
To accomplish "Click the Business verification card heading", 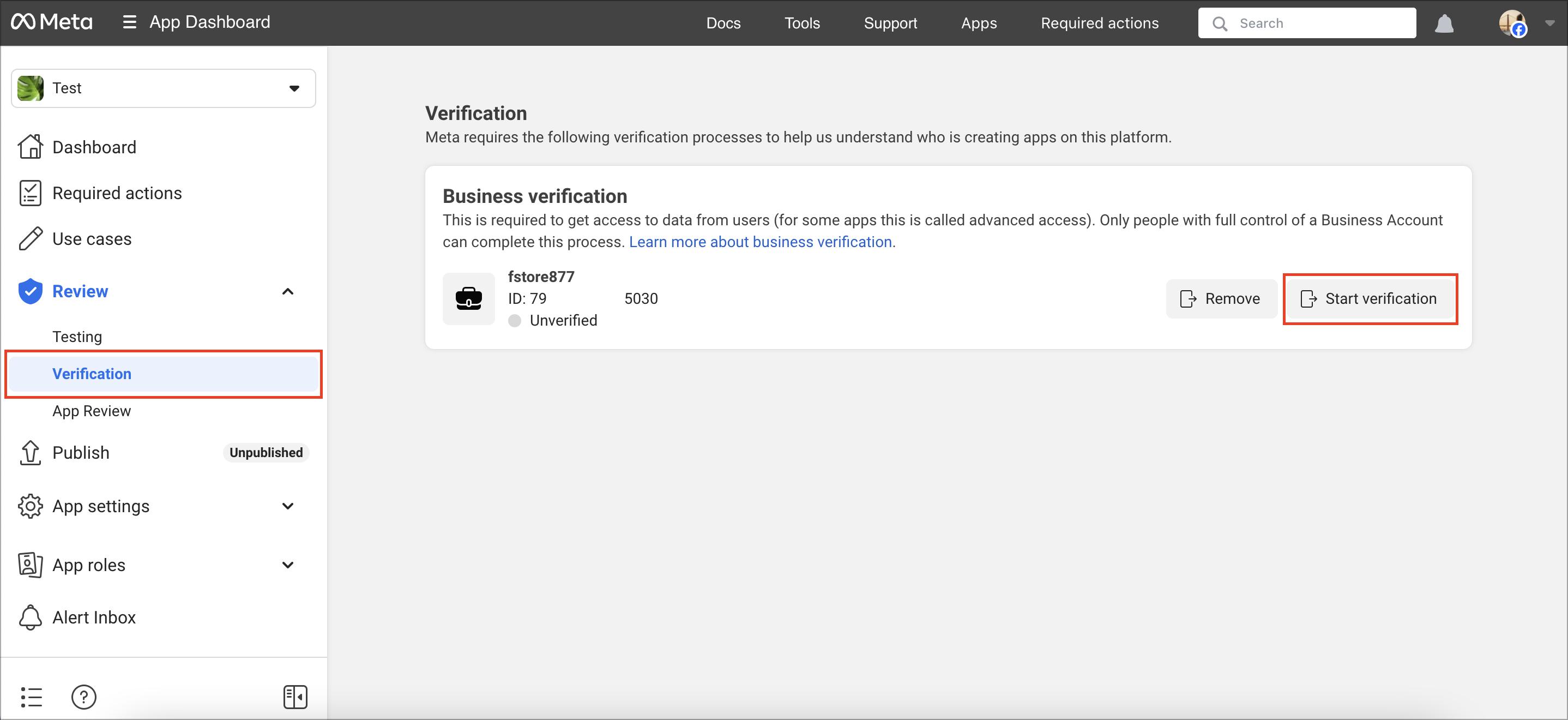I will (535, 196).
